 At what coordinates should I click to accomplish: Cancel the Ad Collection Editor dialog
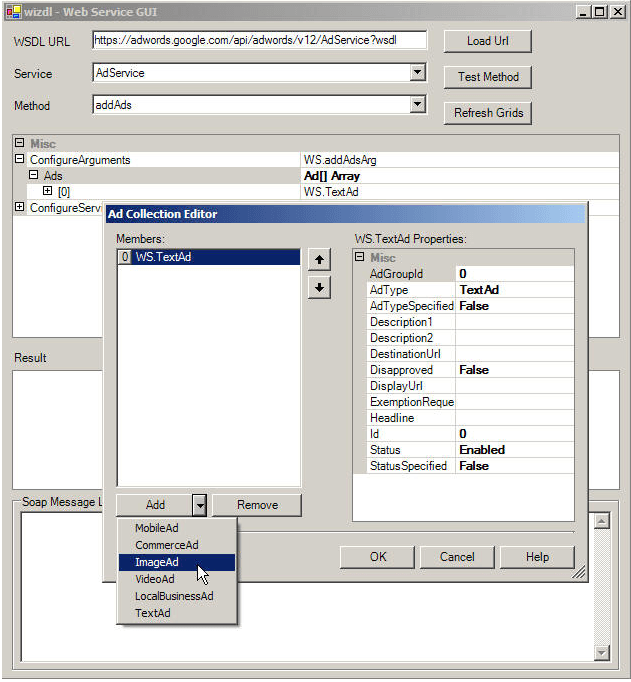point(457,557)
